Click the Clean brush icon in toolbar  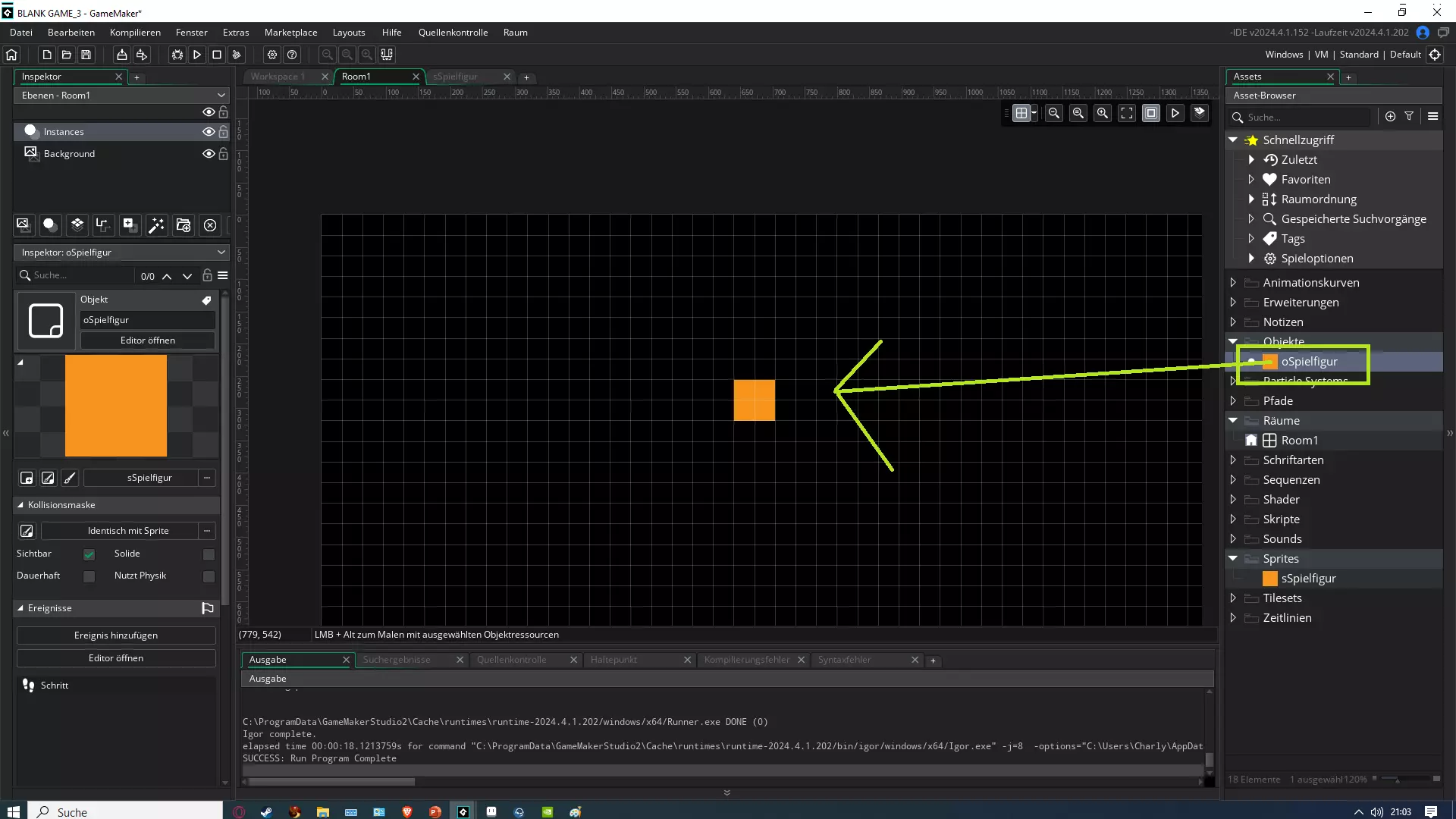coord(237,55)
